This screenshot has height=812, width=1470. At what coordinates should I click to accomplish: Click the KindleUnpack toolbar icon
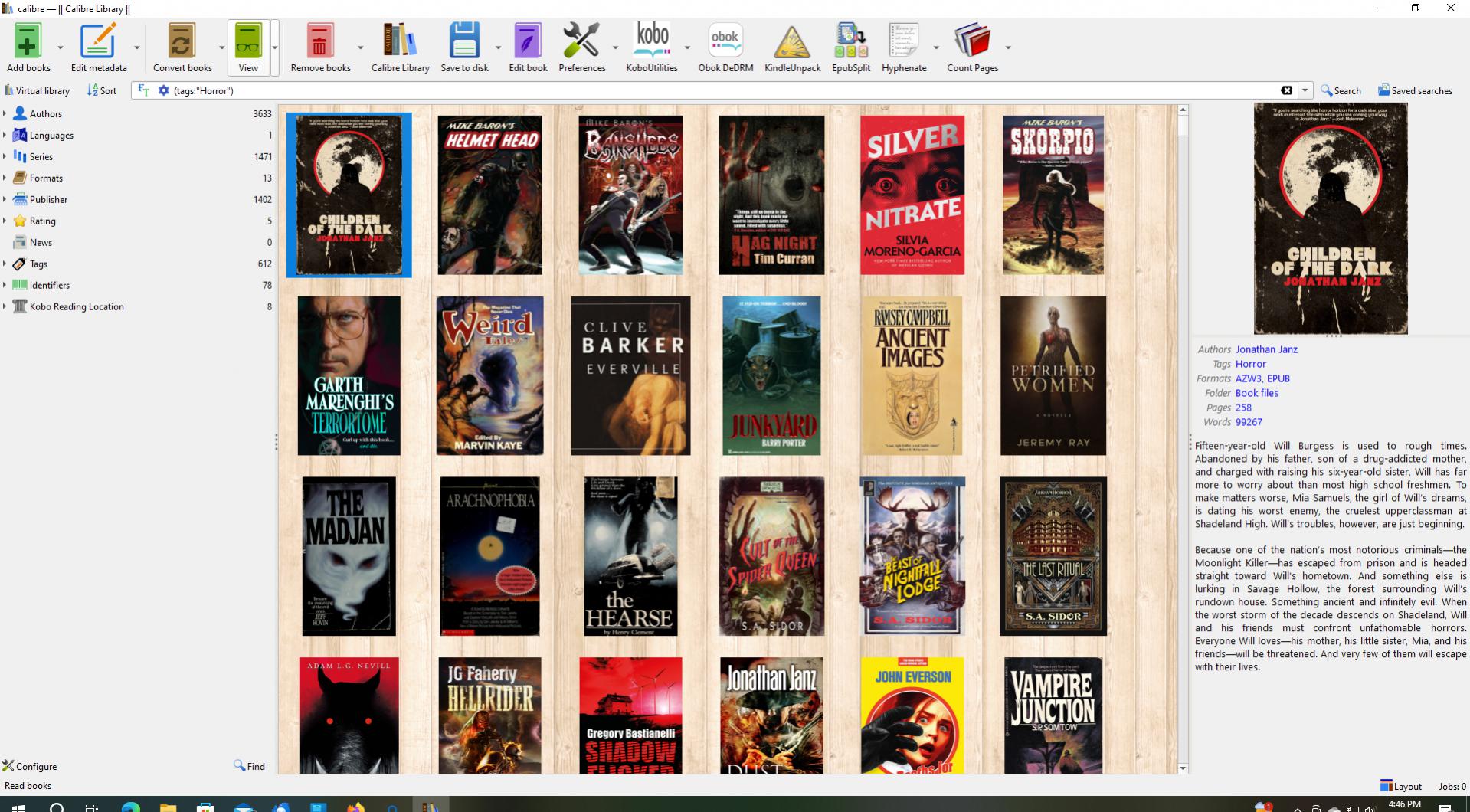click(792, 42)
